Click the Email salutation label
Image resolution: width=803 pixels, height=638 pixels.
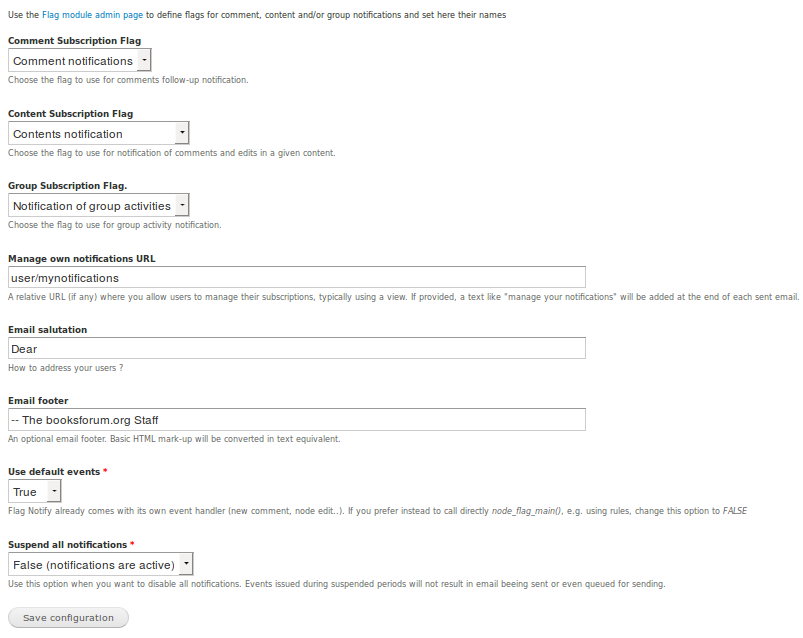(47, 329)
